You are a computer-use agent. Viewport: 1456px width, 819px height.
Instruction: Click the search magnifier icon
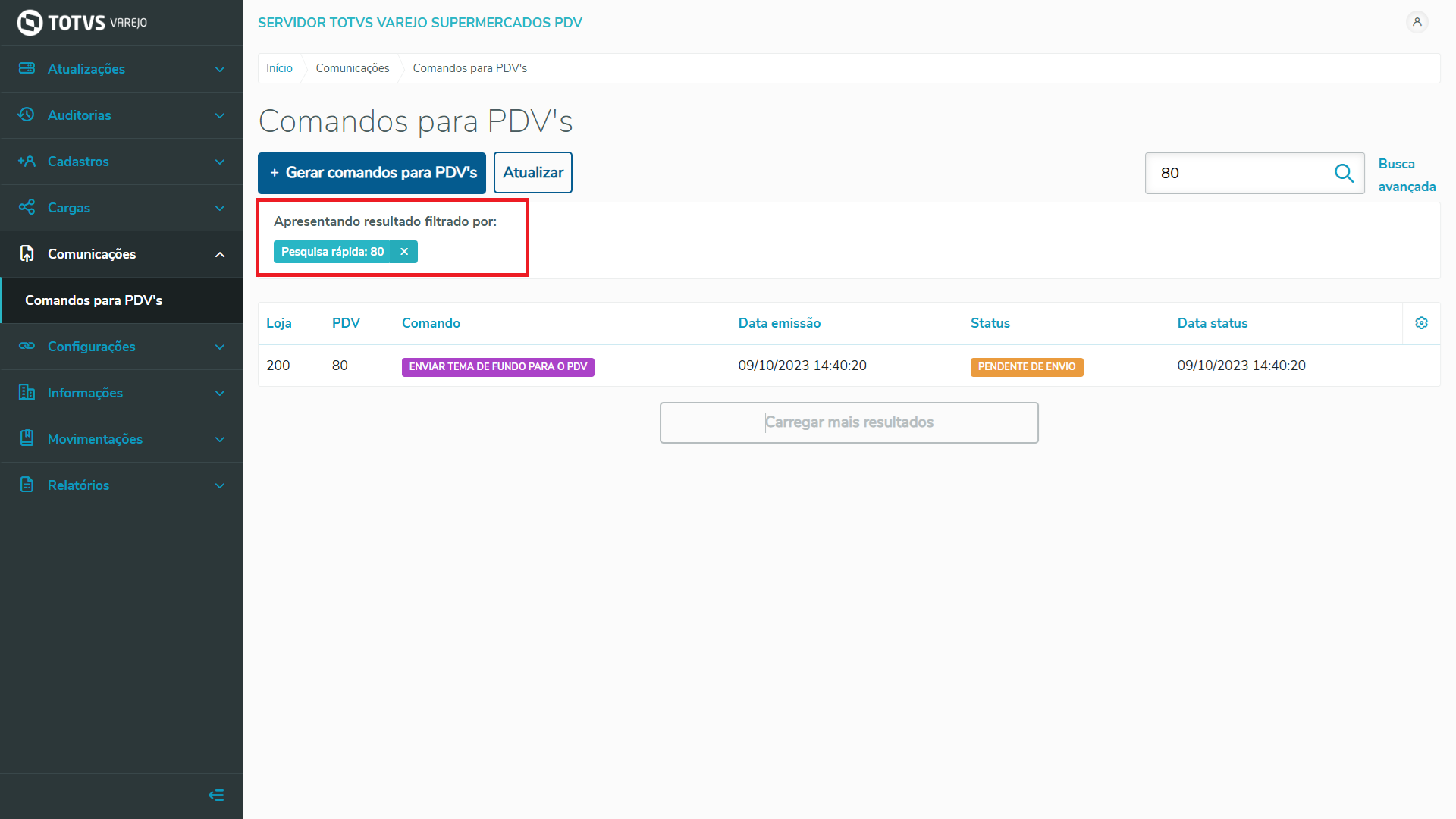tap(1344, 173)
